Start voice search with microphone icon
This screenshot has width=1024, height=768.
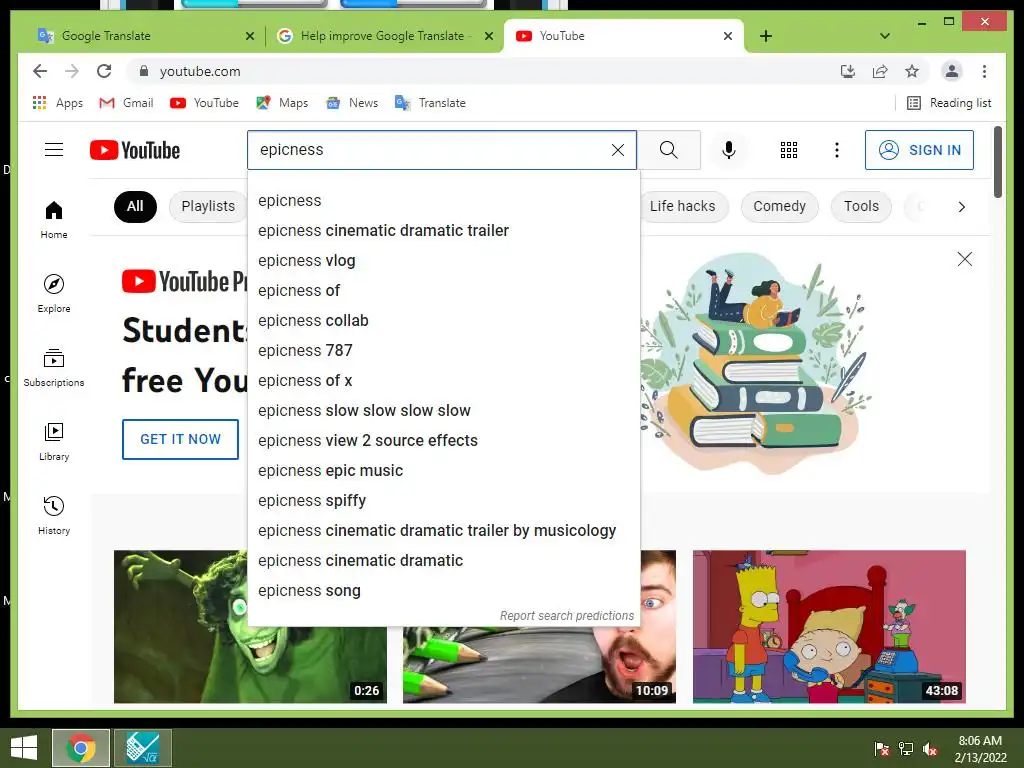point(729,150)
